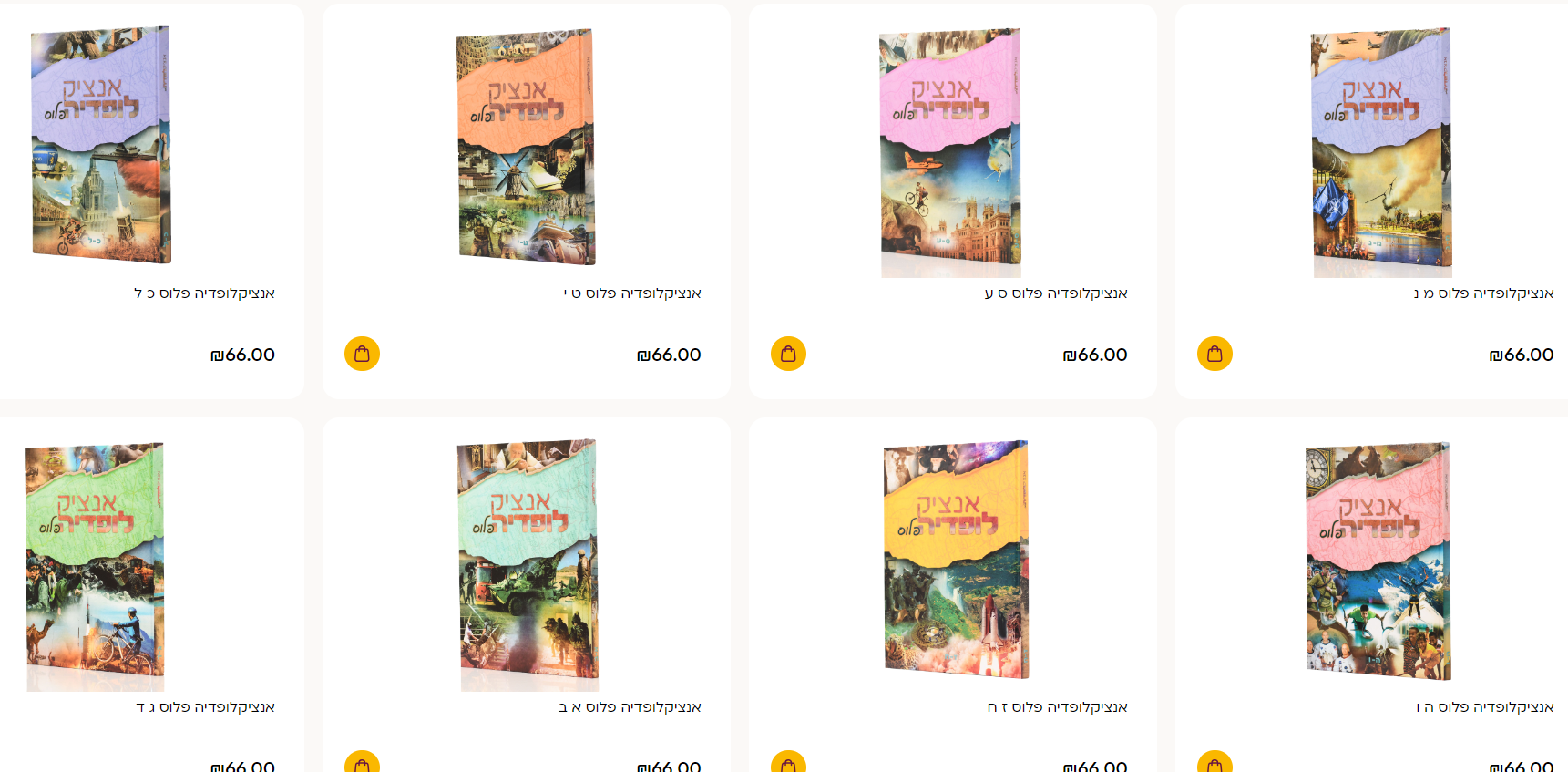1568x772 pixels.
Task: Open the green ג ד volume cover image
Action: [x=94, y=565]
